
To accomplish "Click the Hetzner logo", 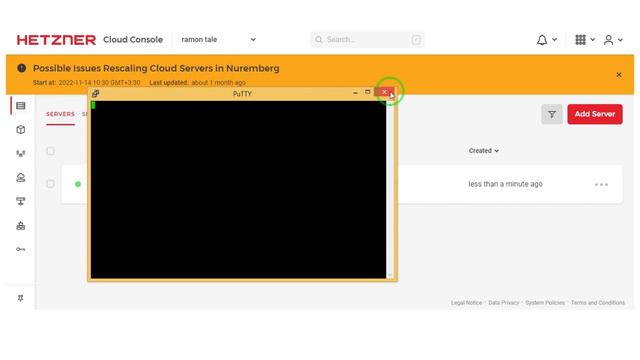I will (x=56, y=40).
